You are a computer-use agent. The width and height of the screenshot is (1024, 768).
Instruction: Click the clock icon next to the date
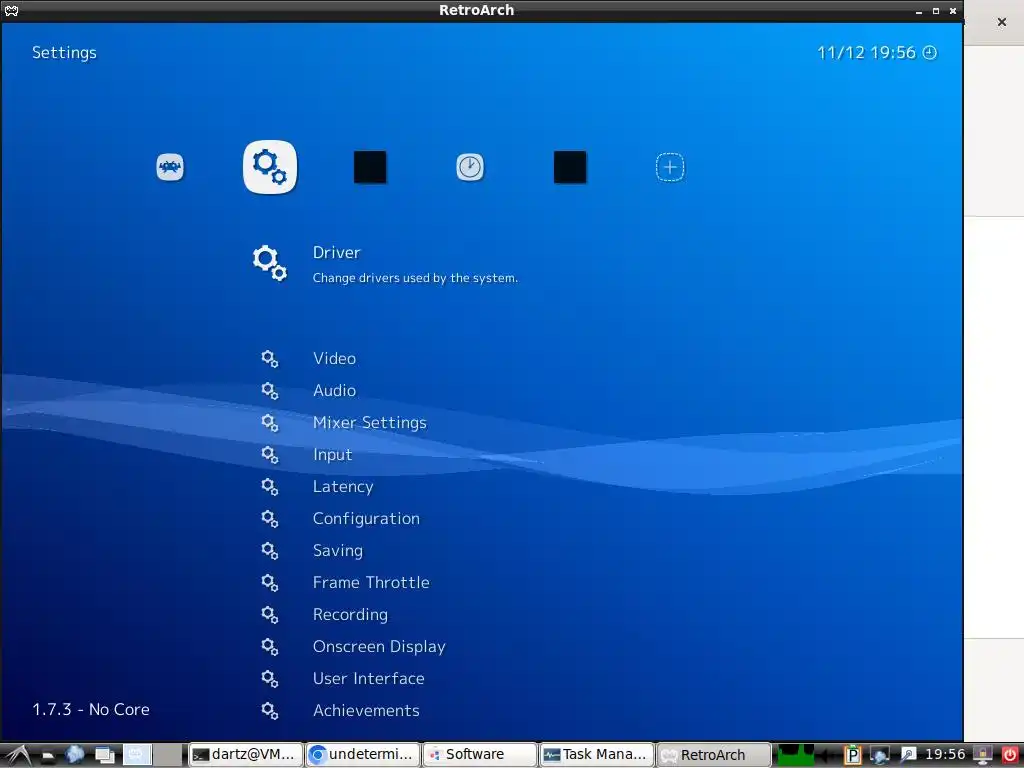(929, 53)
